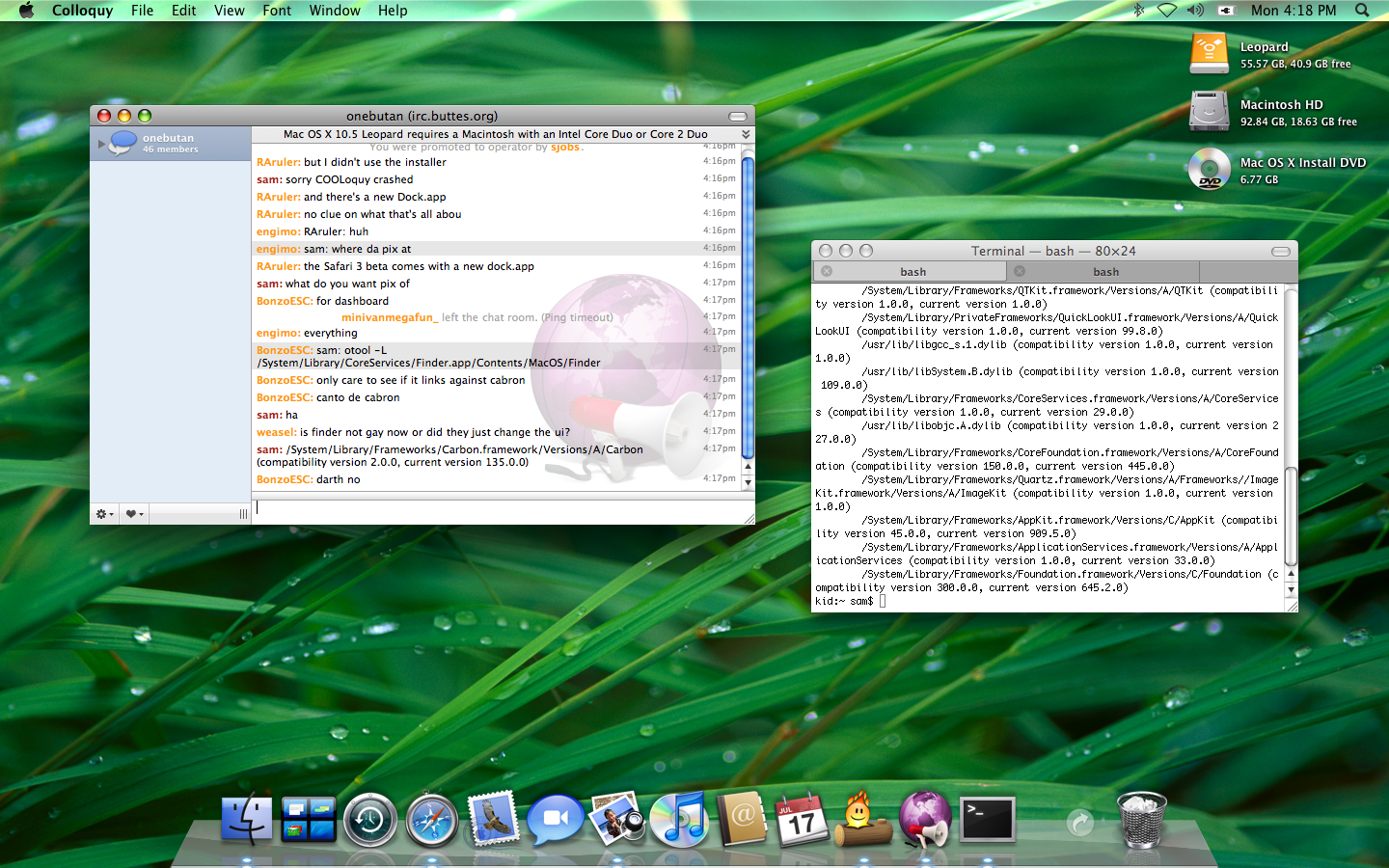Open Spotlight search magnifier
The image size is (1389, 868).
1362,11
